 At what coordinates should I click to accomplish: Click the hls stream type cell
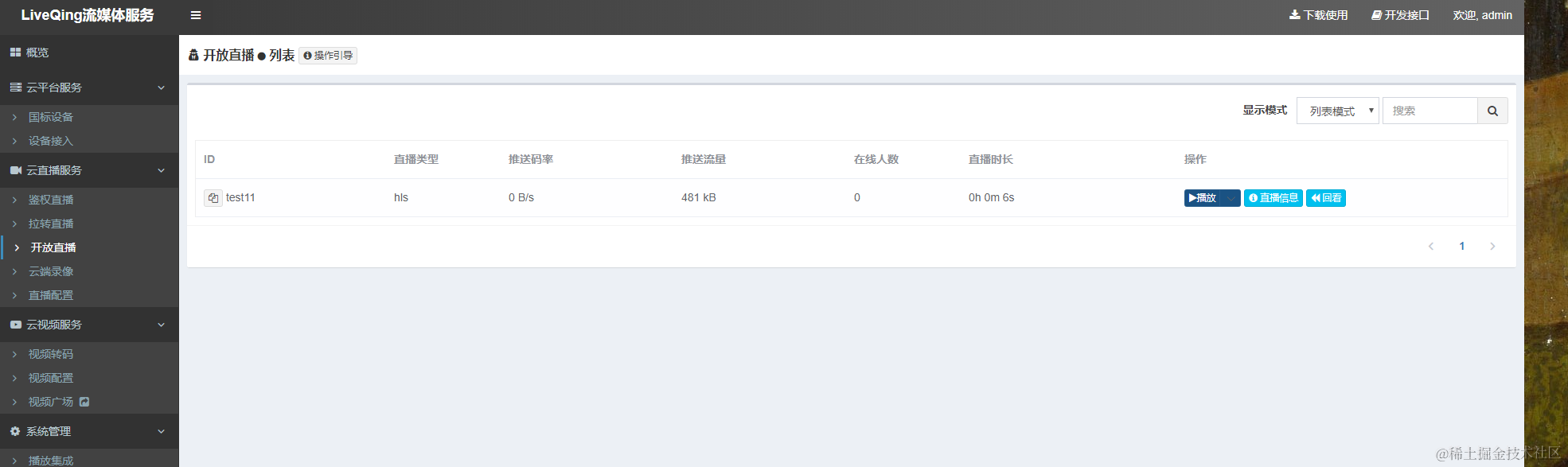tap(401, 197)
